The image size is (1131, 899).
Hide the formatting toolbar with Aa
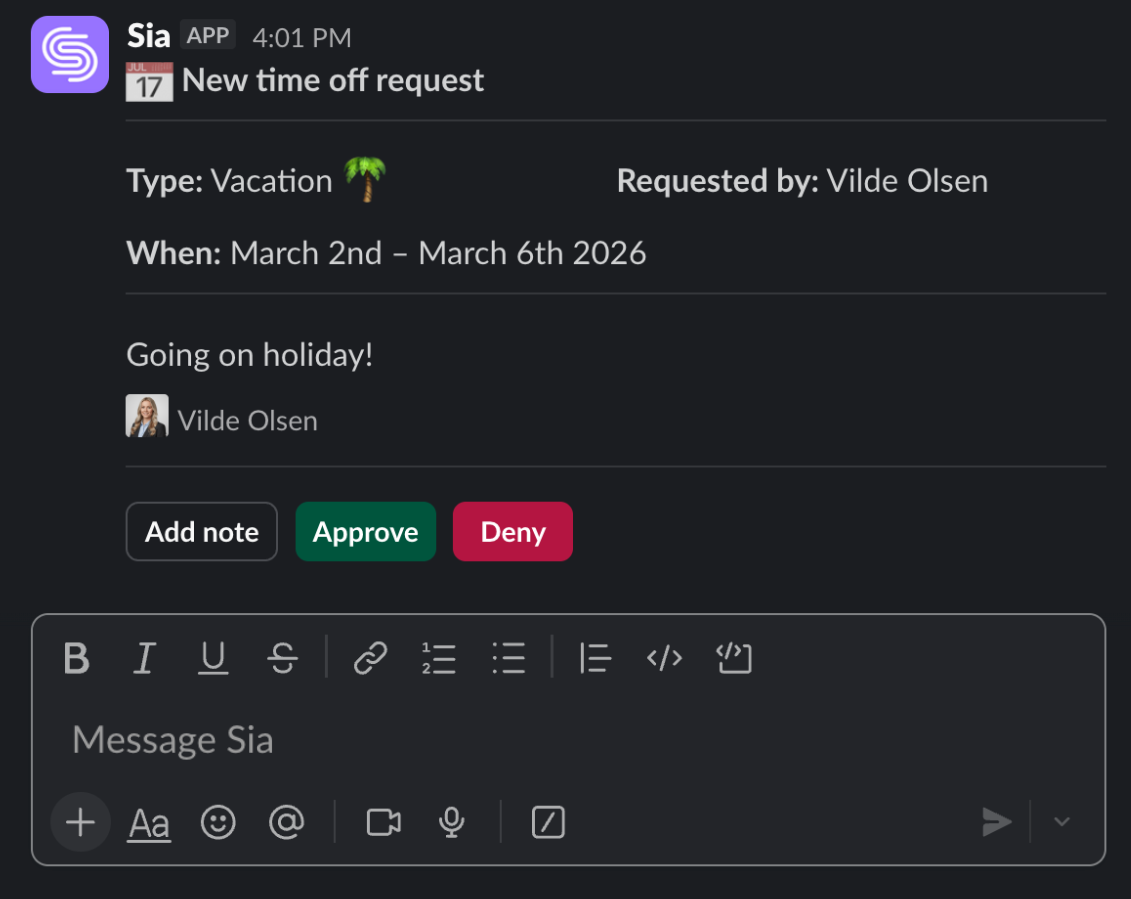click(x=149, y=823)
